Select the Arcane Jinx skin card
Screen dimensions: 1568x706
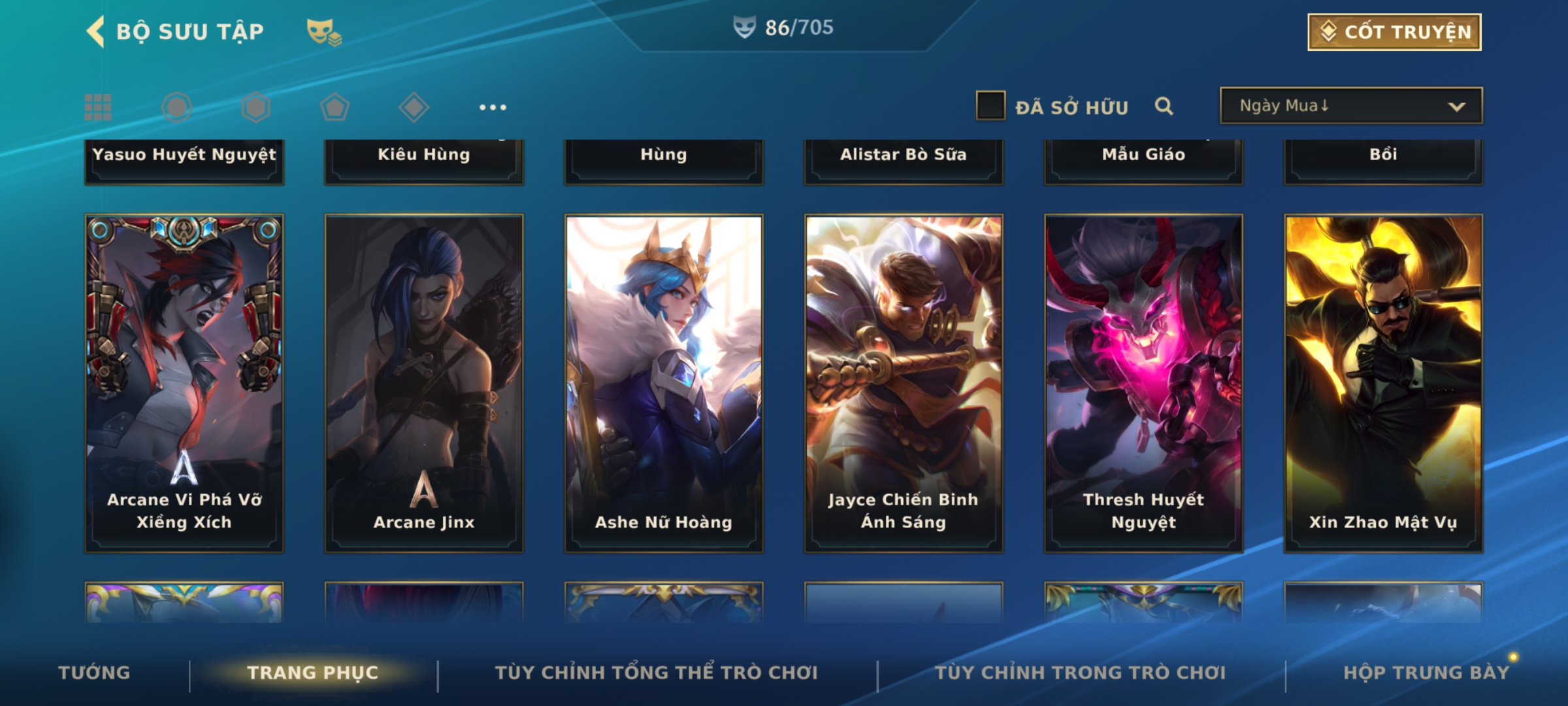click(x=424, y=384)
